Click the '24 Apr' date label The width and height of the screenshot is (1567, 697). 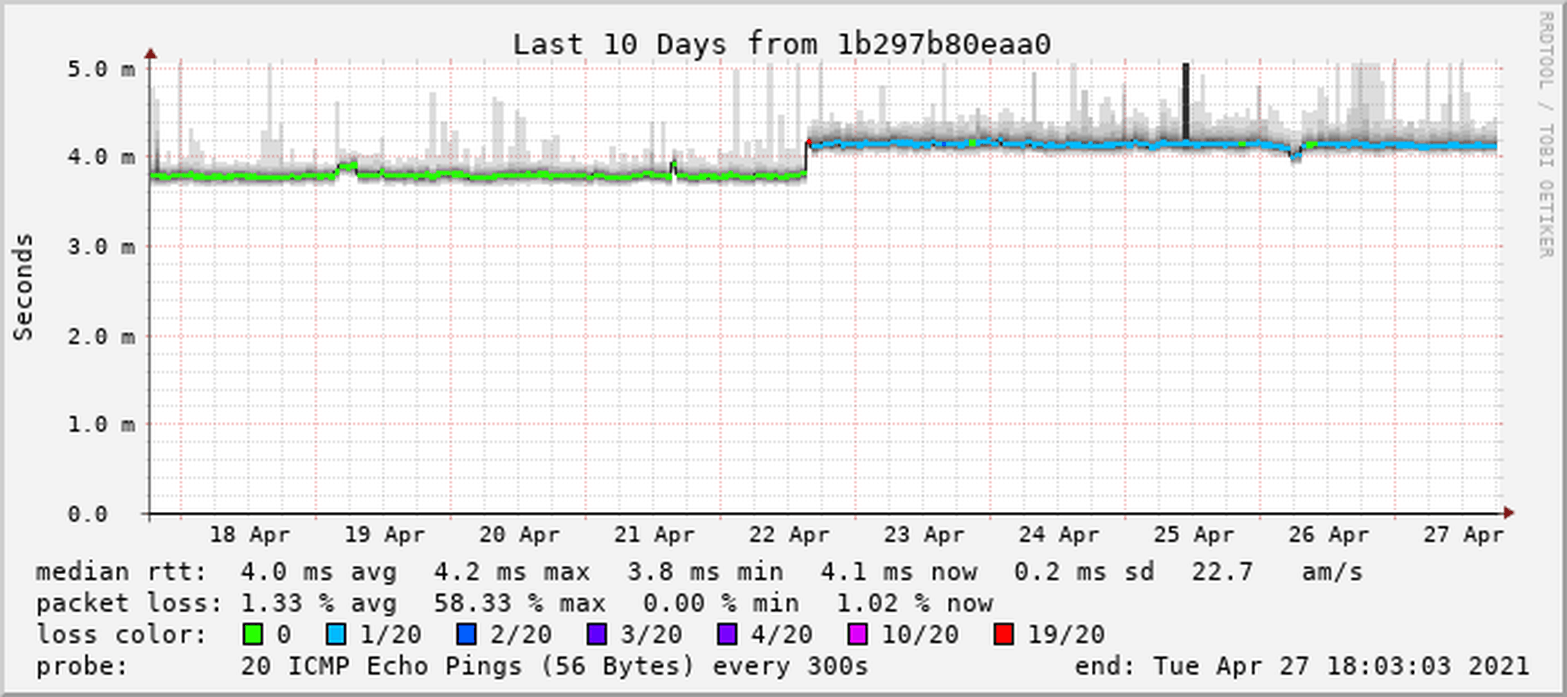(x=1060, y=535)
